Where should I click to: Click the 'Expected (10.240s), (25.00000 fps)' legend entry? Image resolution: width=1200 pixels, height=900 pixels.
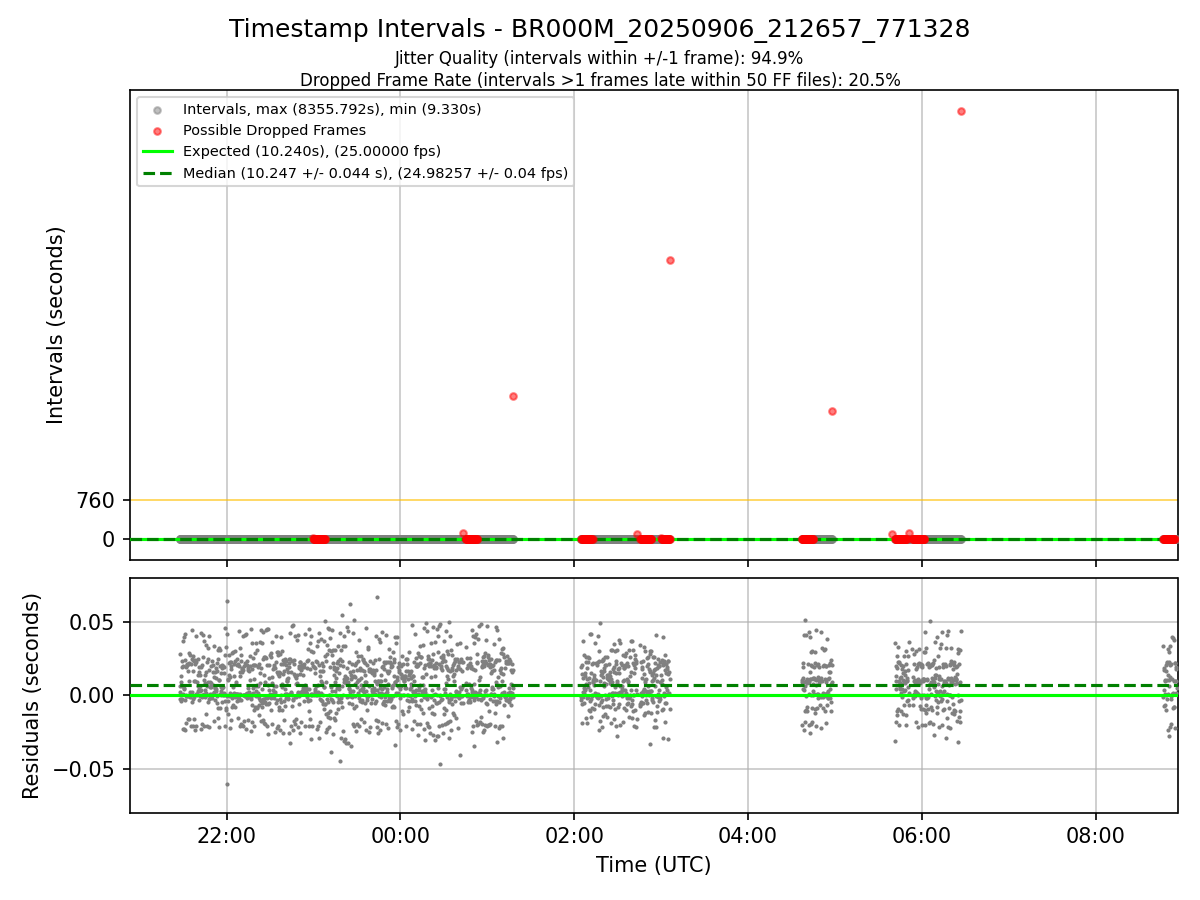click(312, 151)
